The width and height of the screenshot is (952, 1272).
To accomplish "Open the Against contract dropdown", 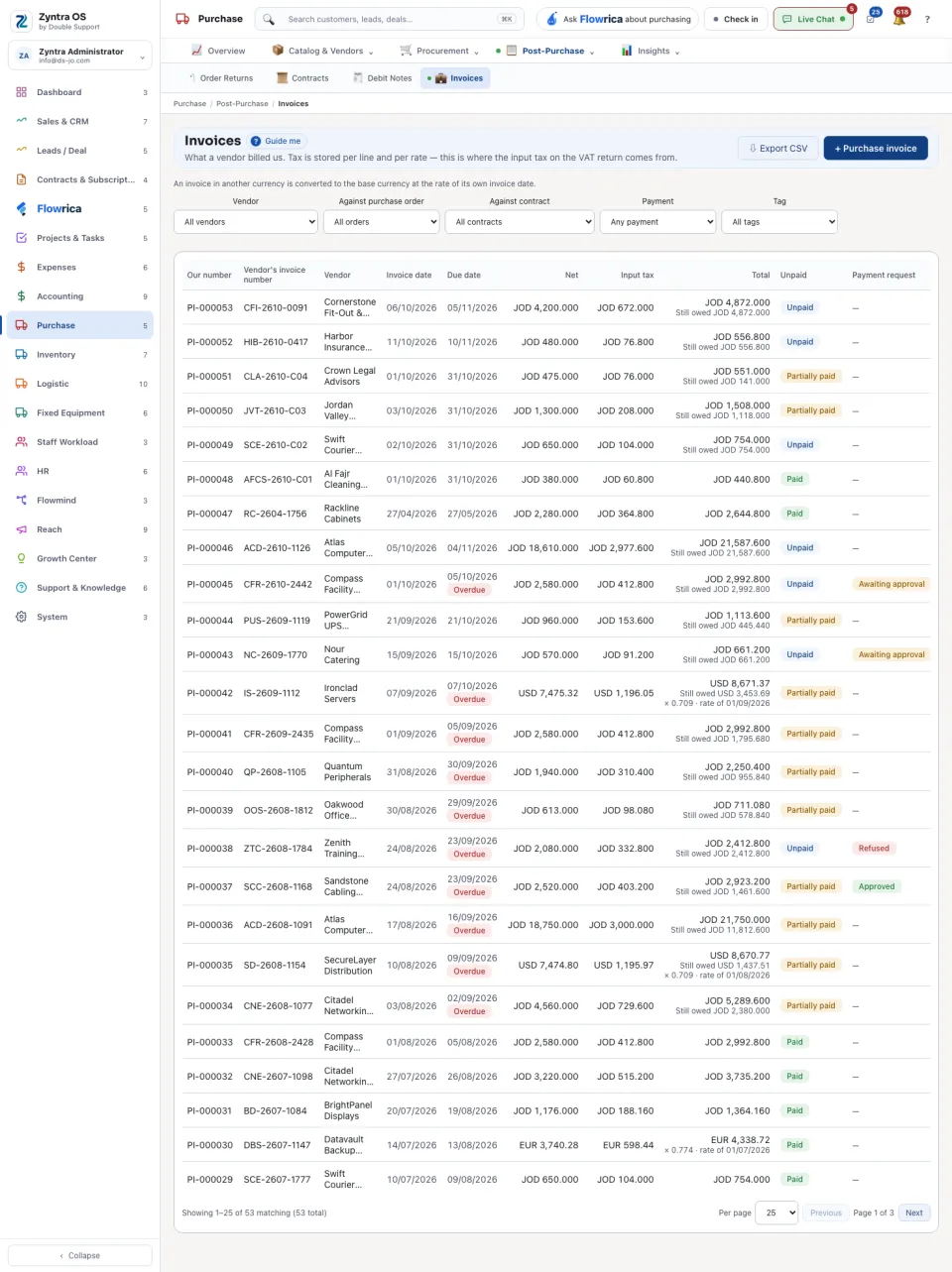I will pos(520,222).
